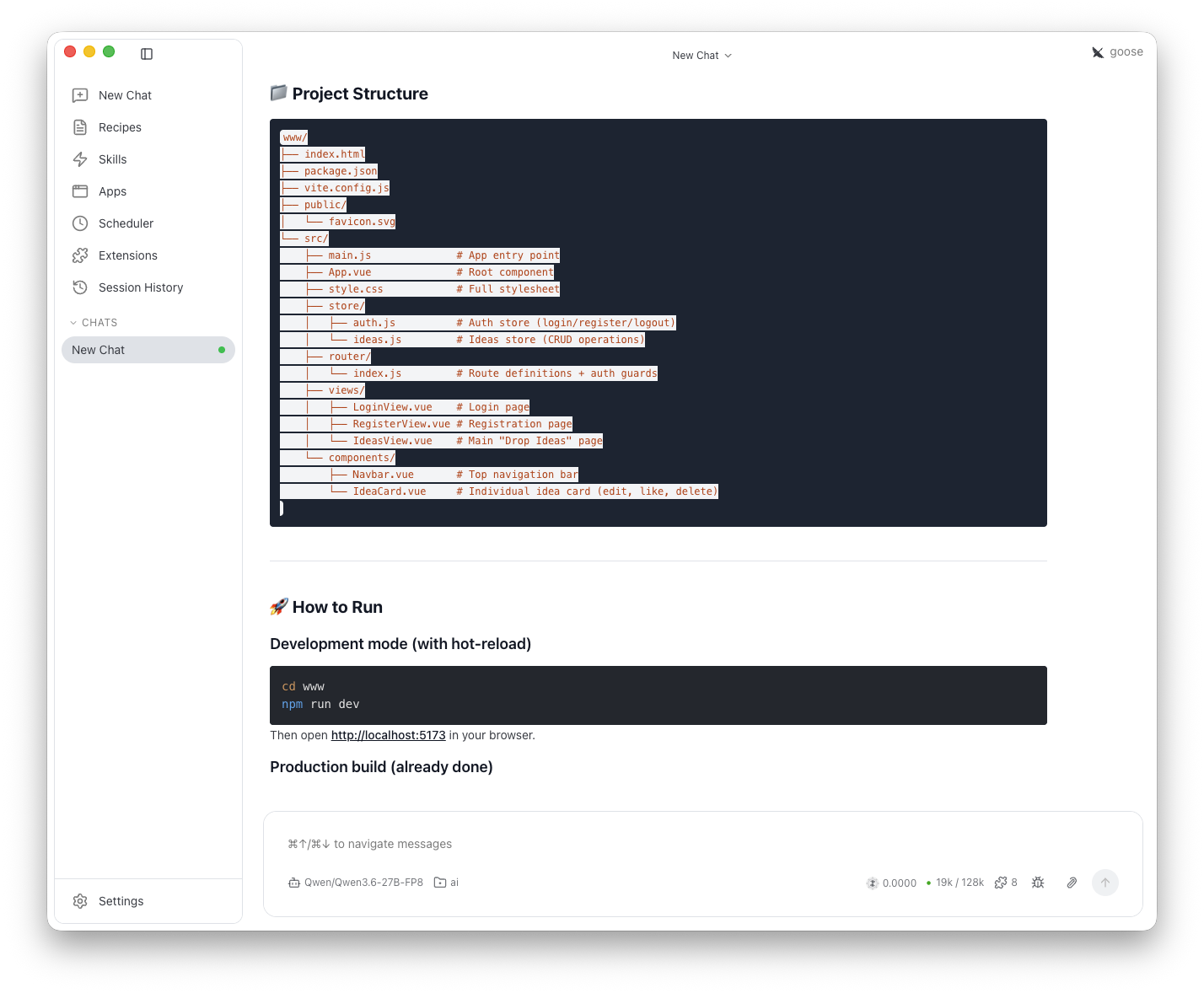Select the active New Chat session
This screenshot has height=993, width=1204.
tap(148, 350)
